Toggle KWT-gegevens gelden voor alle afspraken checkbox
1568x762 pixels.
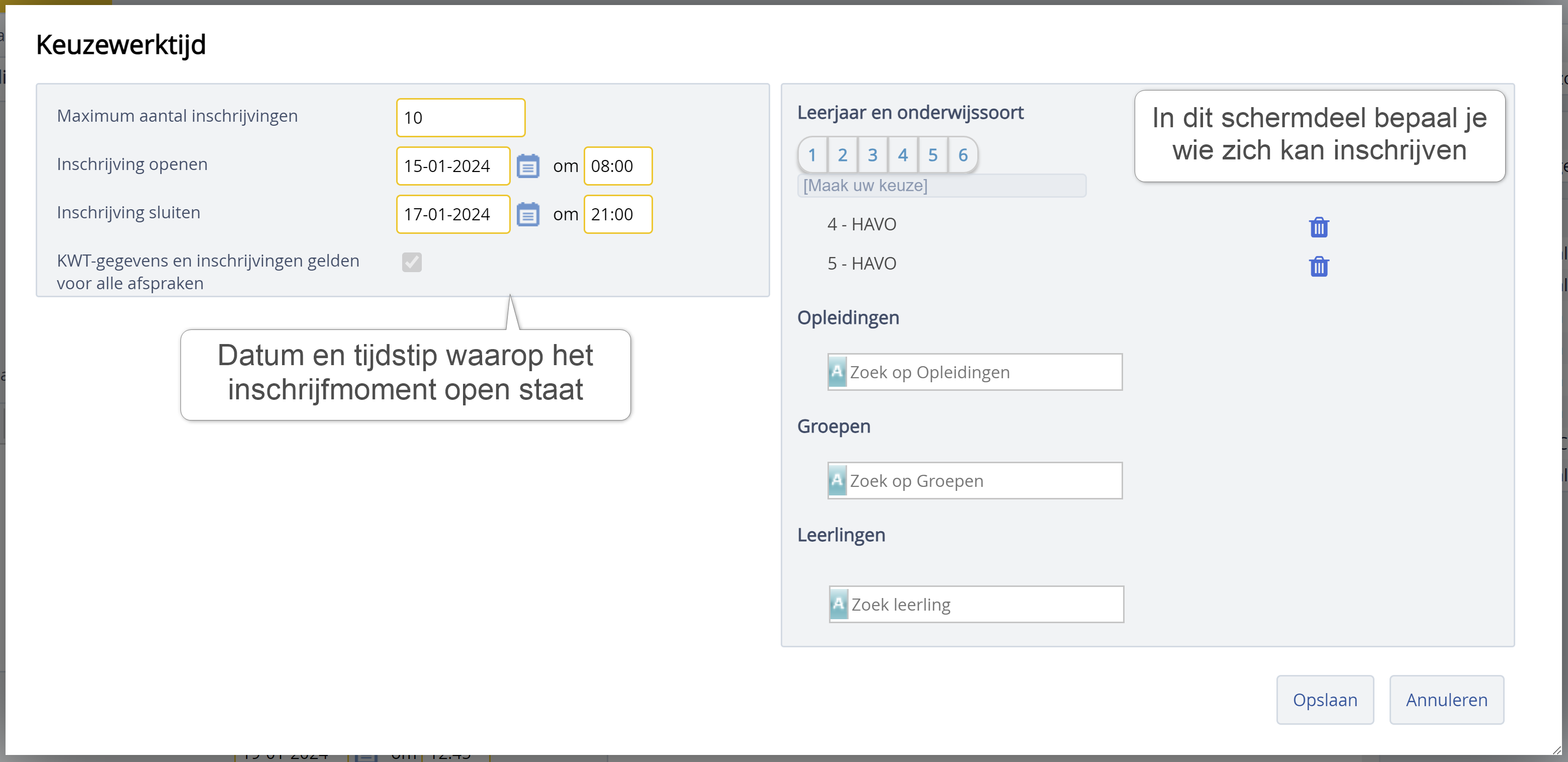tap(412, 262)
